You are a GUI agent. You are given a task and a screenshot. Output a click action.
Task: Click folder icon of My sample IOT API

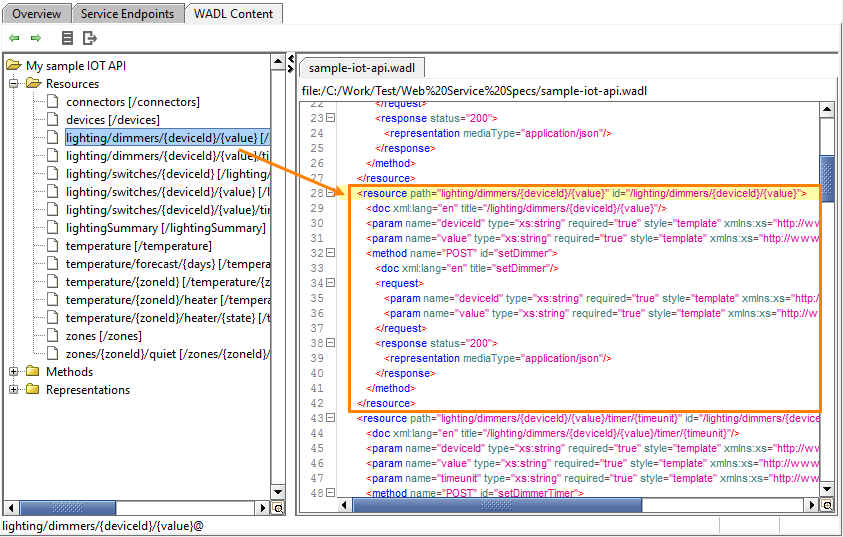coord(14,65)
